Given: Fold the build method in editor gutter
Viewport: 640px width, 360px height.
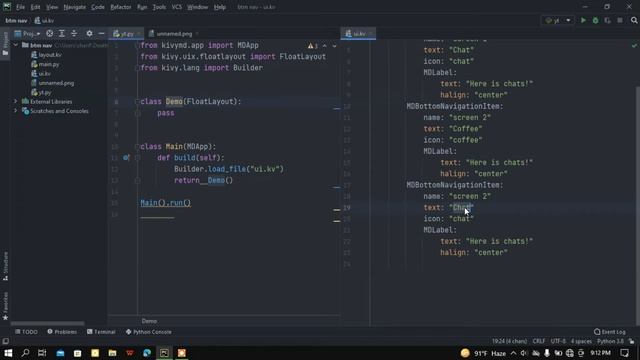Looking at the screenshot, I should 138,158.
